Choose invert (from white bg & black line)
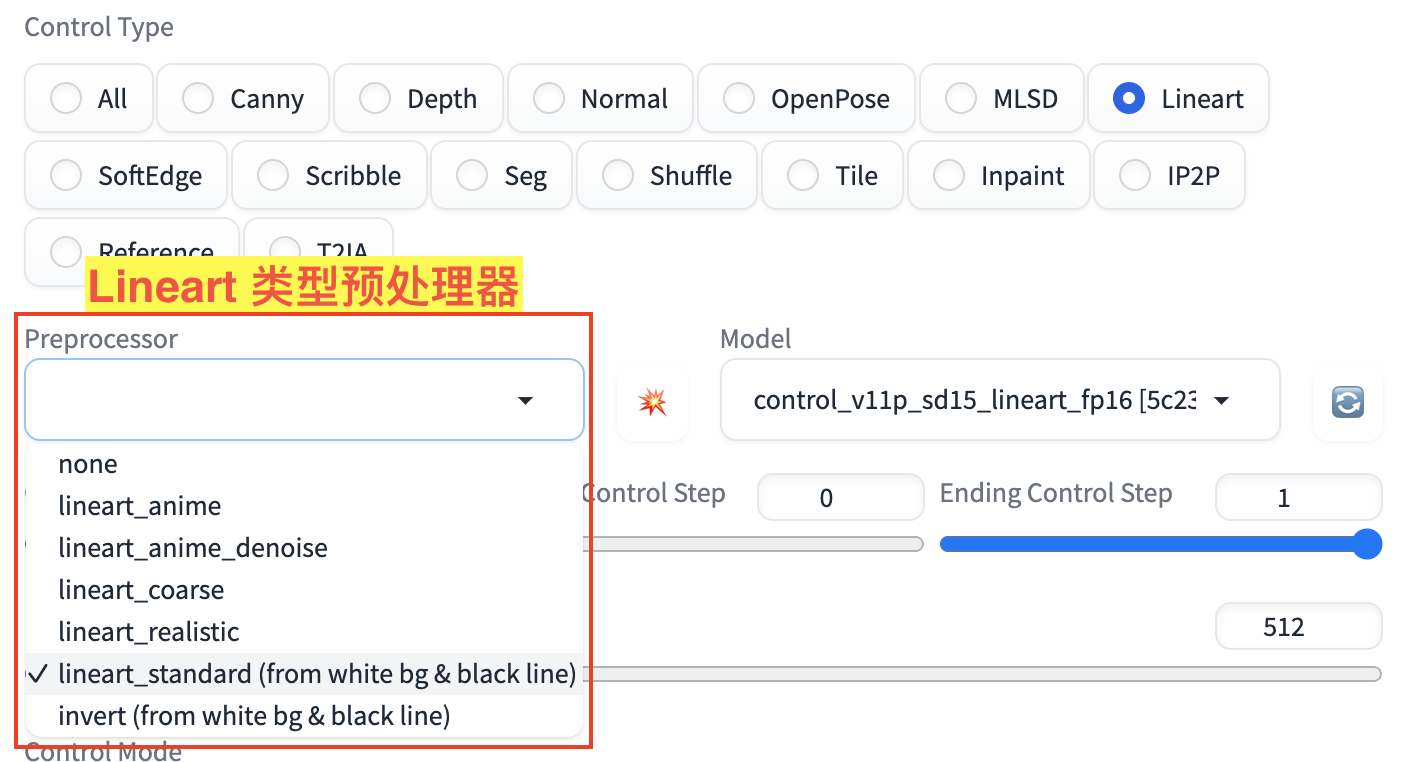 254,716
